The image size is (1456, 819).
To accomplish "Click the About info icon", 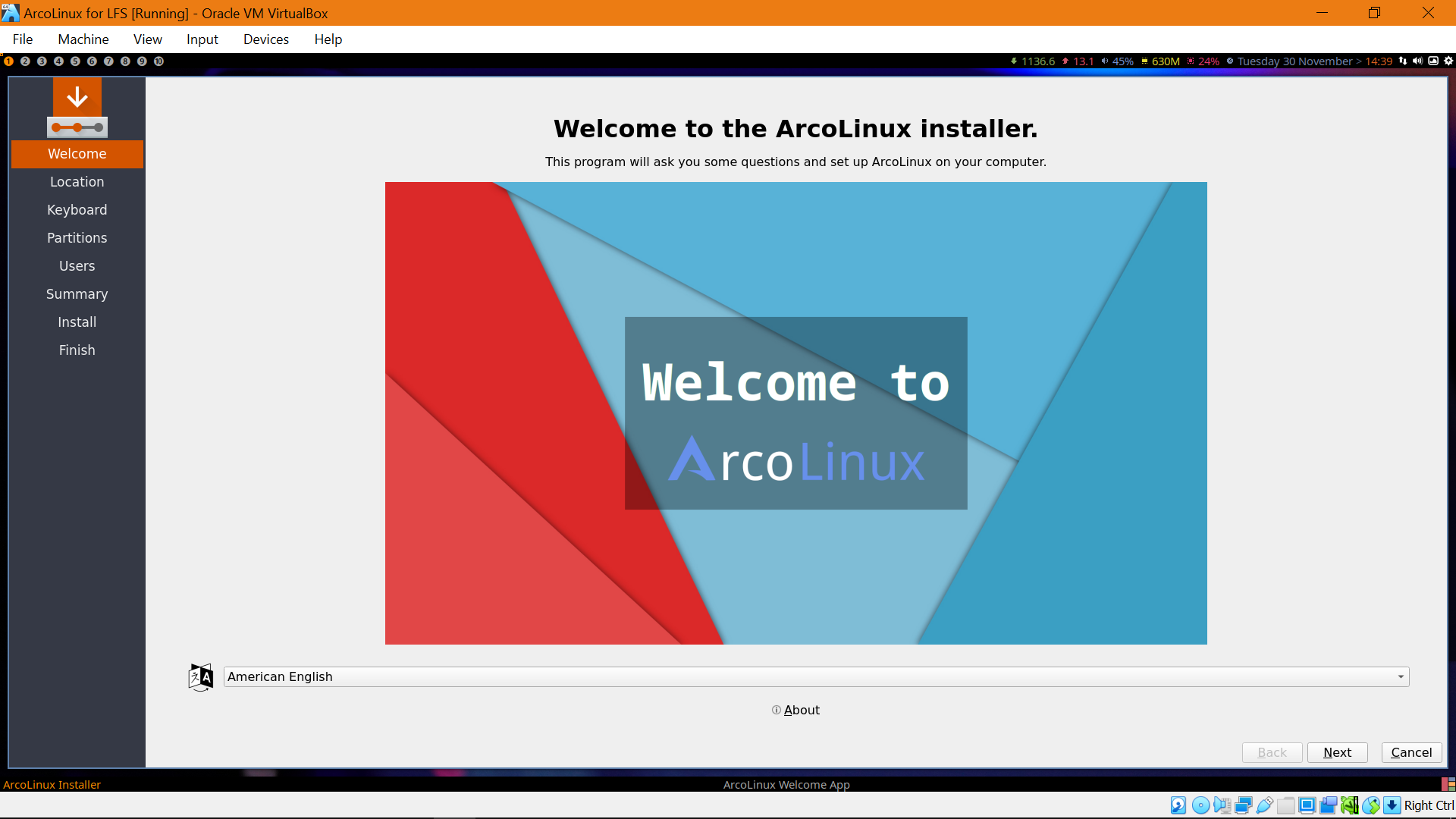I will 776,710.
